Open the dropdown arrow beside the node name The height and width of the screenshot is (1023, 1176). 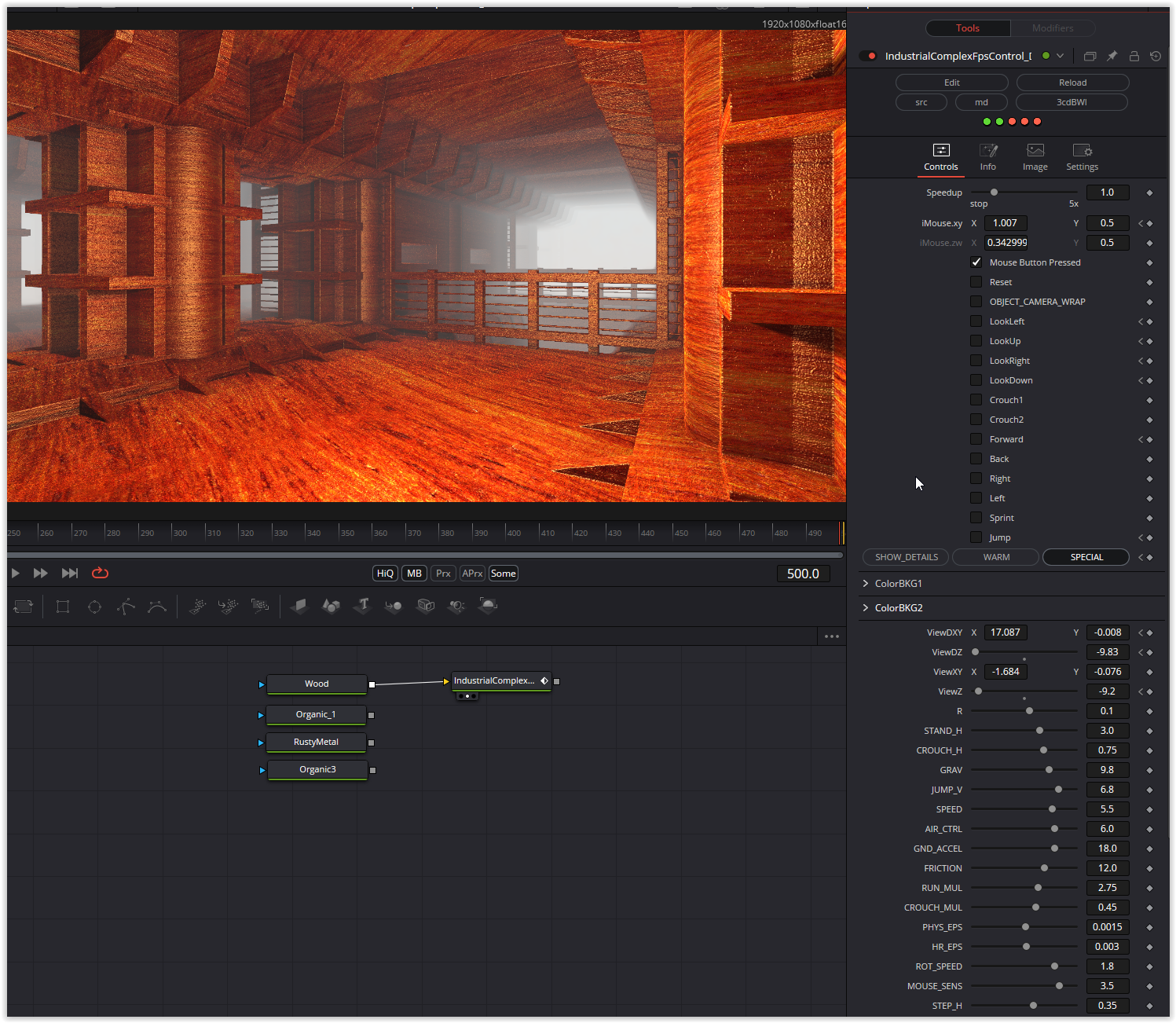click(x=1060, y=56)
